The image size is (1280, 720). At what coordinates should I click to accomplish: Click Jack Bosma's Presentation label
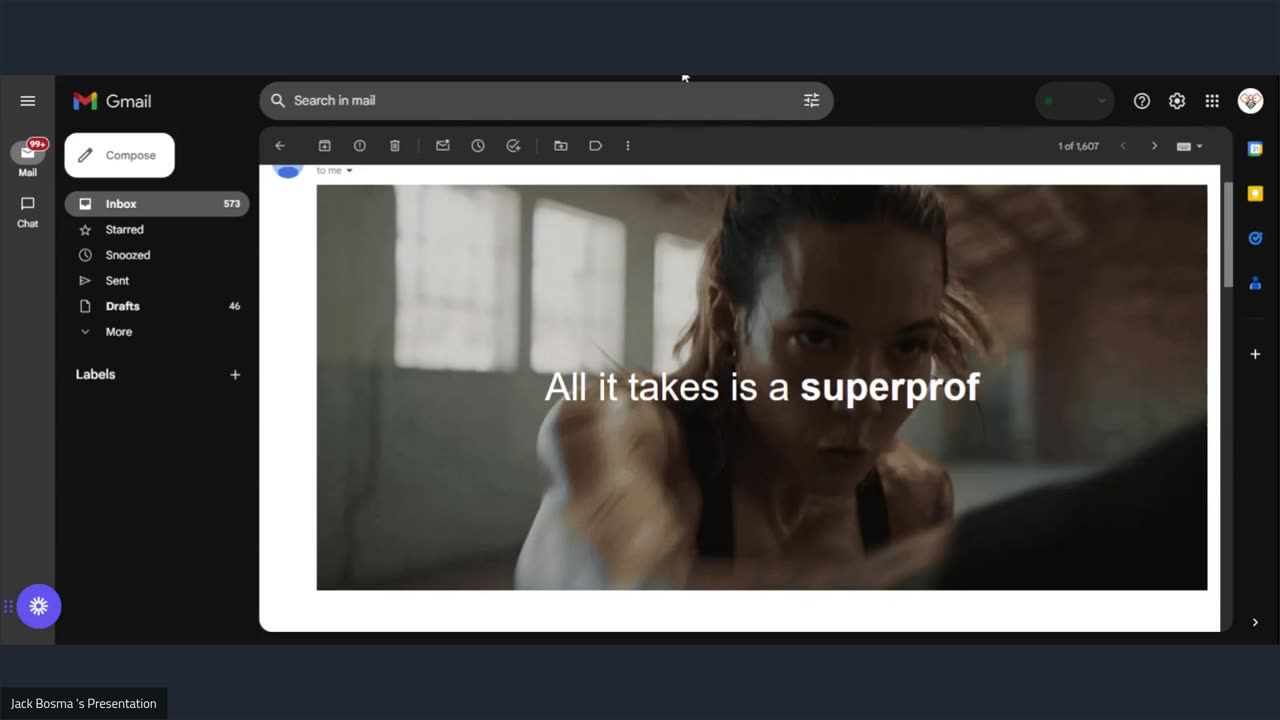[84, 703]
